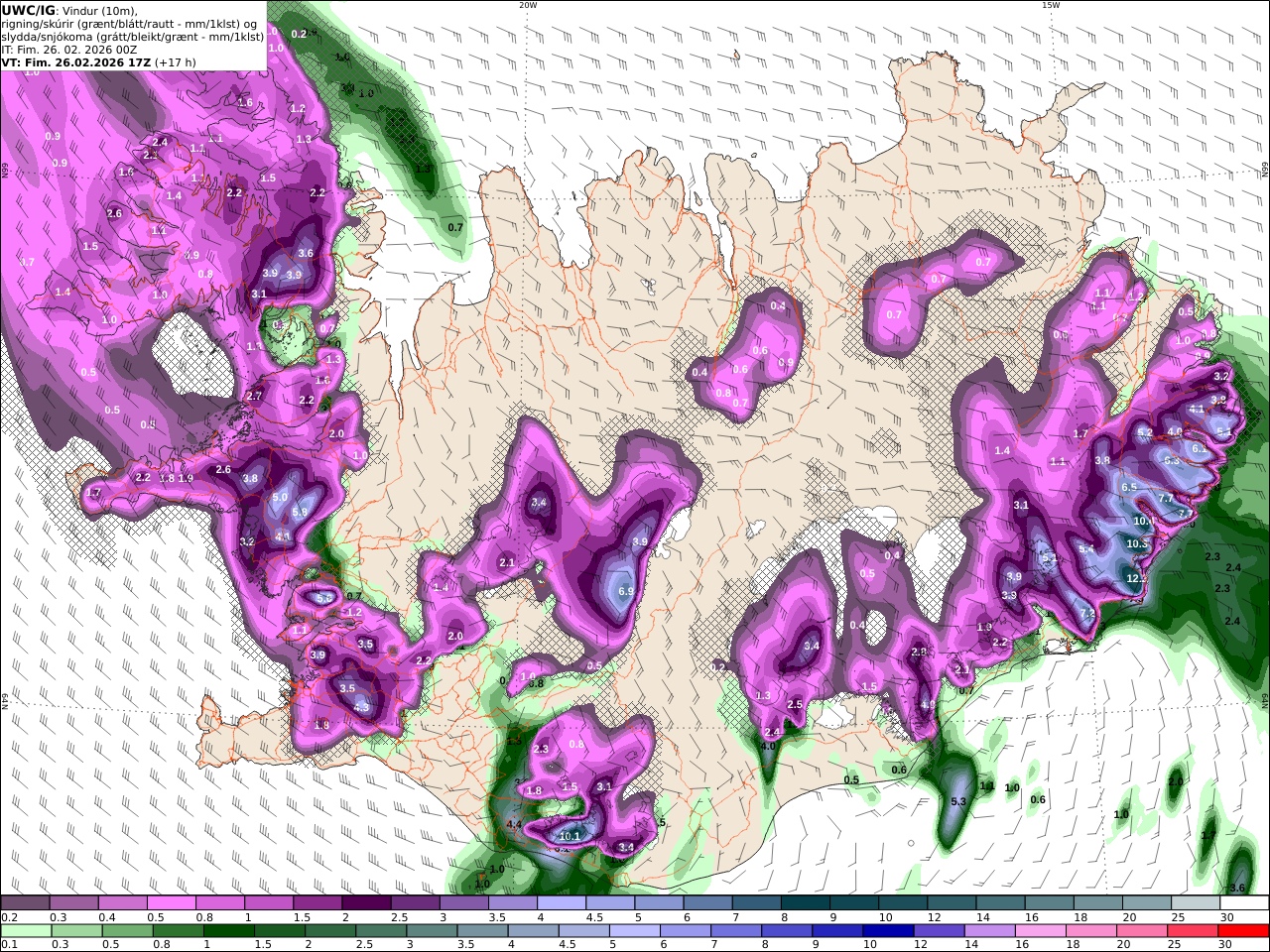Click the bright pink 0.5 swatch in the top legend row
The width and height of the screenshot is (1270, 952).
click(171, 903)
